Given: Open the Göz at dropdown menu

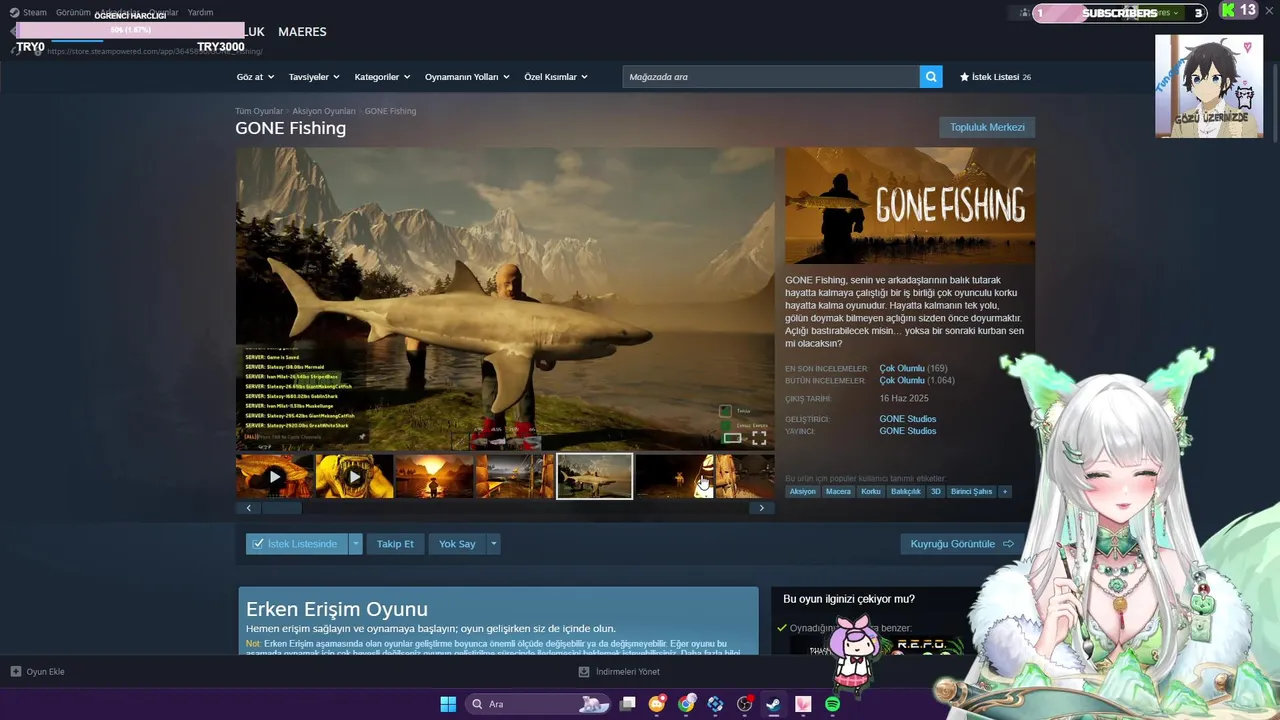Looking at the screenshot, I should (x=255, y=77).
